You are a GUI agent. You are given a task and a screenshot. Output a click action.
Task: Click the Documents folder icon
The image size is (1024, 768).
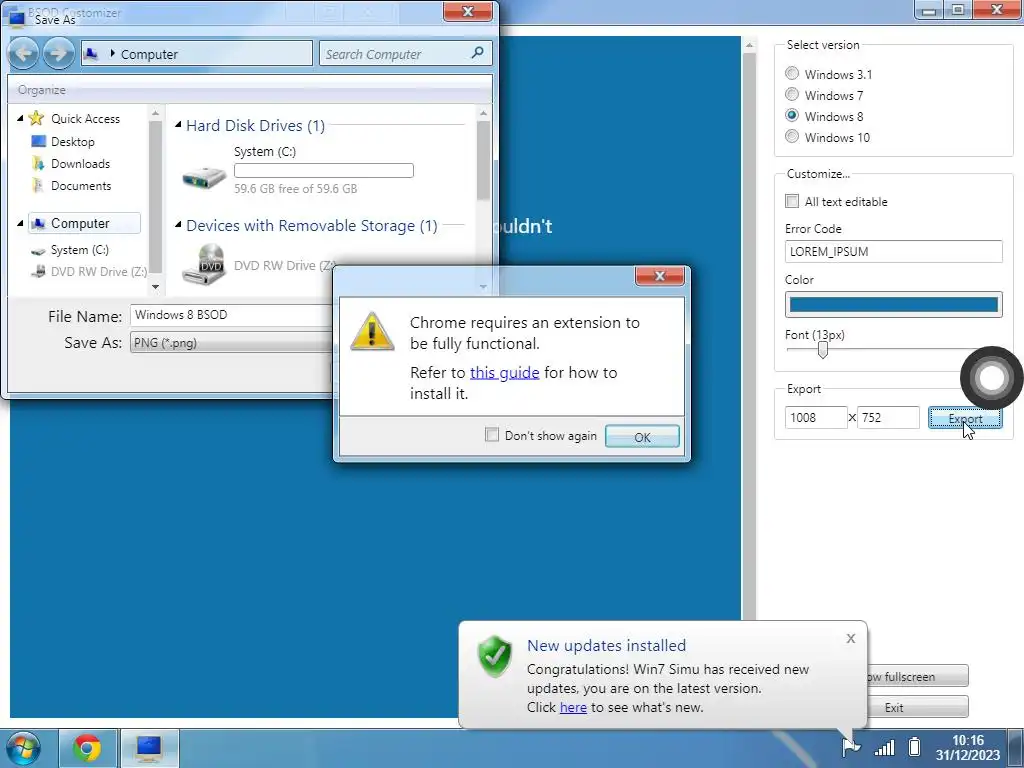38,186
